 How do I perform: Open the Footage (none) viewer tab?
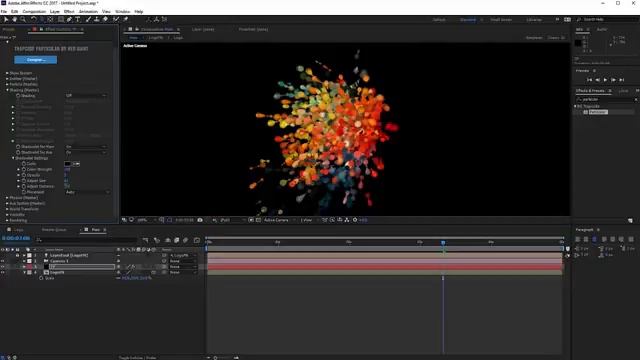click(253, 29)
